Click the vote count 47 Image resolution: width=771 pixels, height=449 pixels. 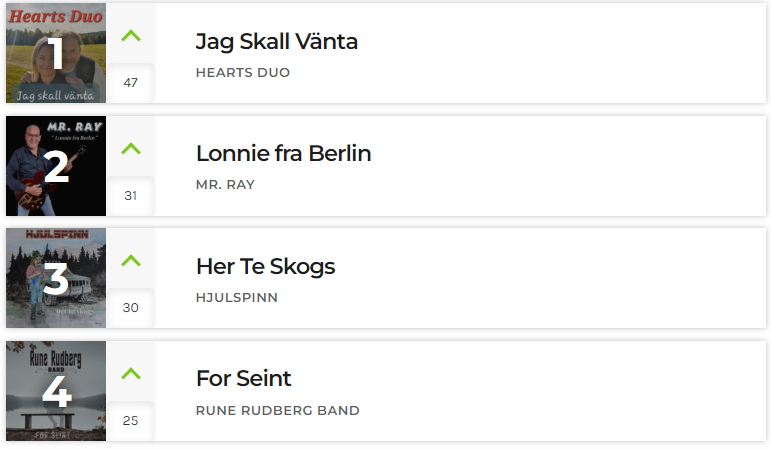(131, 83)
